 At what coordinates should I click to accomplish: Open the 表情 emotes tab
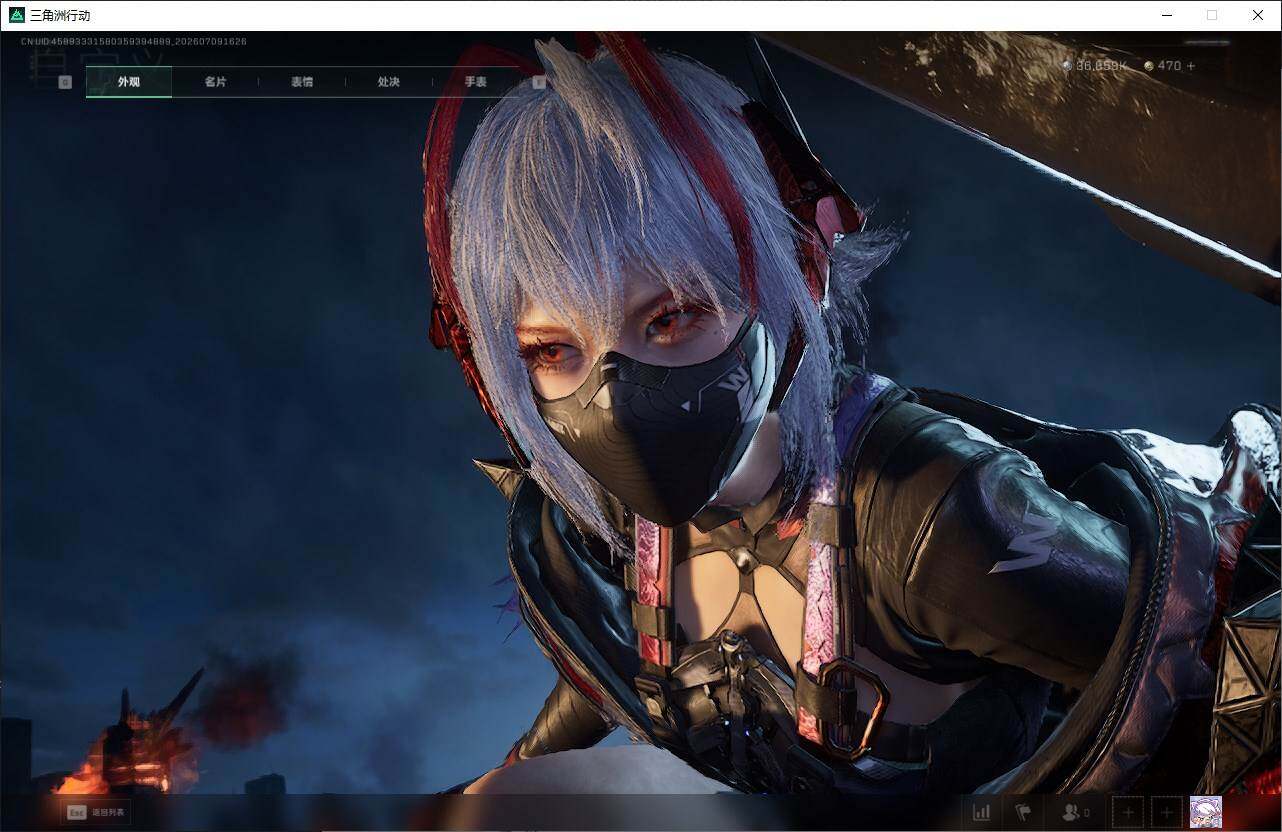coord(302,82)
